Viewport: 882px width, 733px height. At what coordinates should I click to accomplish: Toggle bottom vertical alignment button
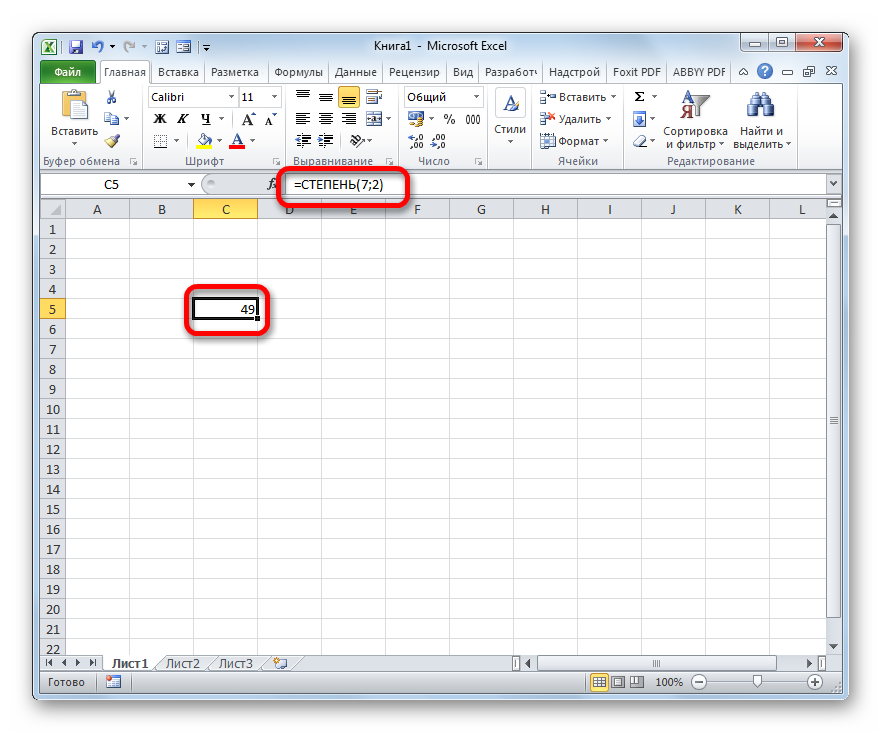click(x=348, y=97)
